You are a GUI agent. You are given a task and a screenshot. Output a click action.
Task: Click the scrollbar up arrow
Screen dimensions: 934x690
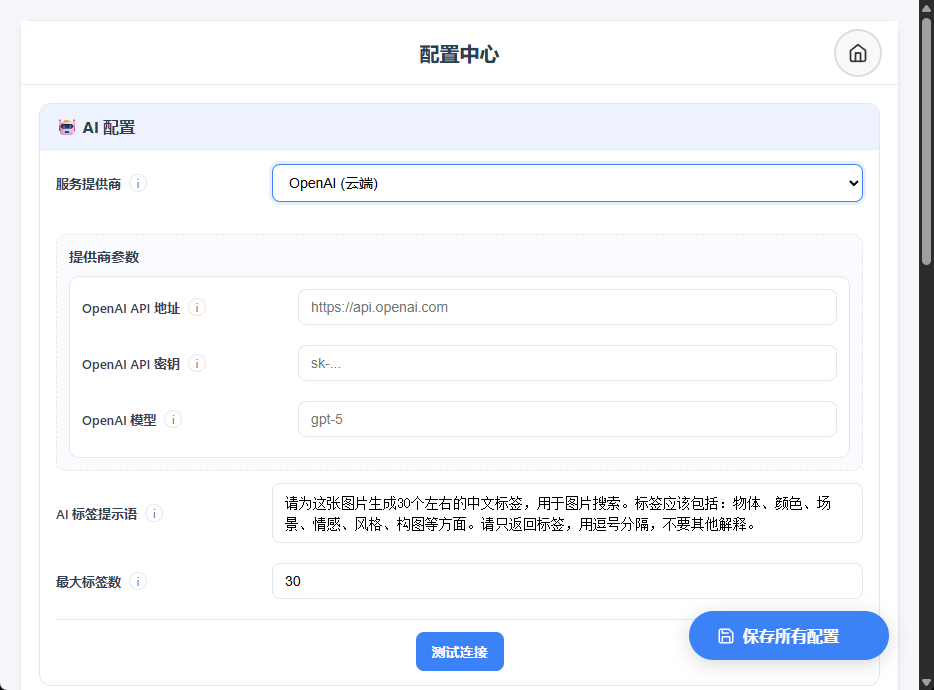926,8
